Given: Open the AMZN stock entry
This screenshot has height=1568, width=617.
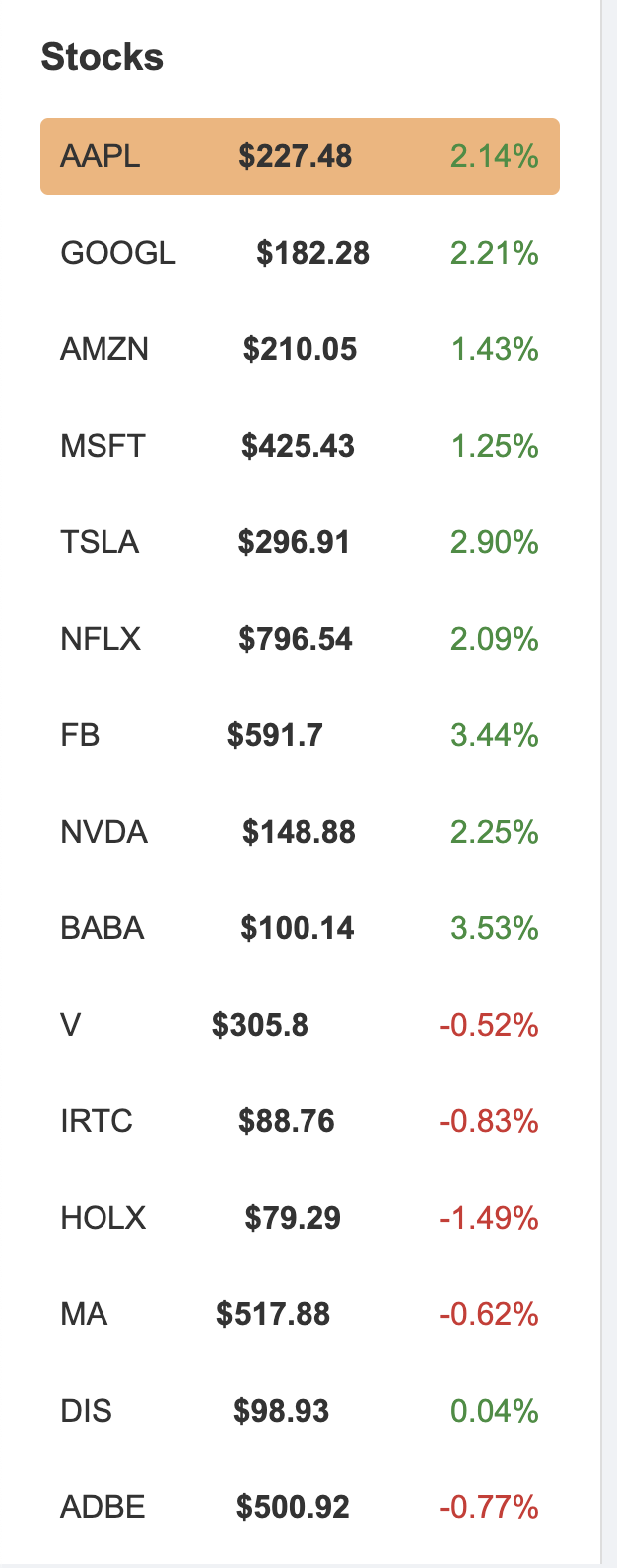Looking at the screenshot, I should (x=299, y=350).
